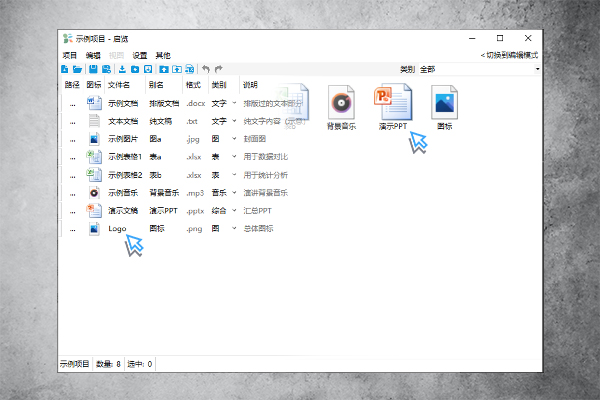Click the image icon in 示例图片 row

pyautogui.click(x=94, y=139)
